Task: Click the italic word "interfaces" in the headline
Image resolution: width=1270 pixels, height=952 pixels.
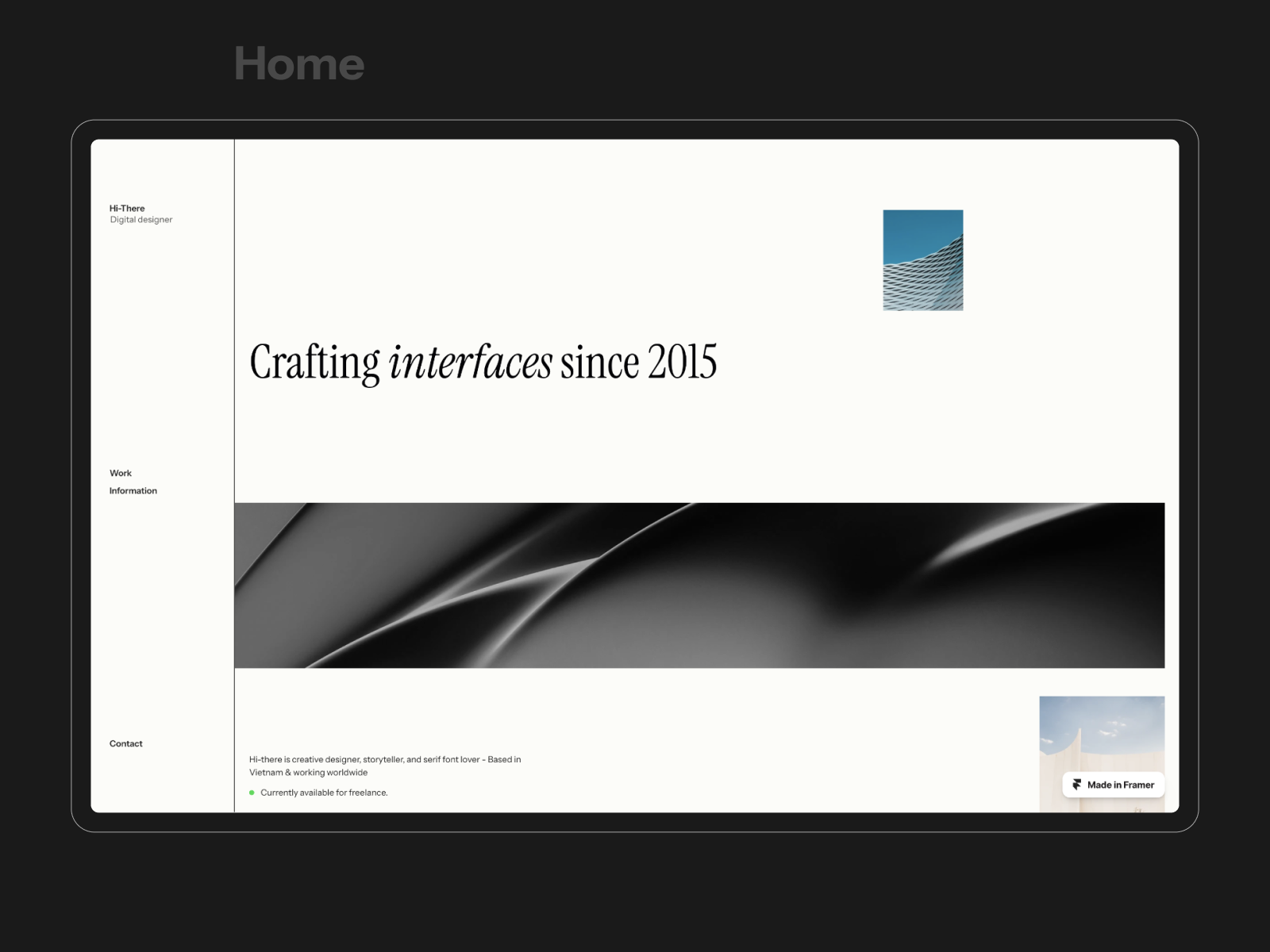Action: (x=470, y=363)
